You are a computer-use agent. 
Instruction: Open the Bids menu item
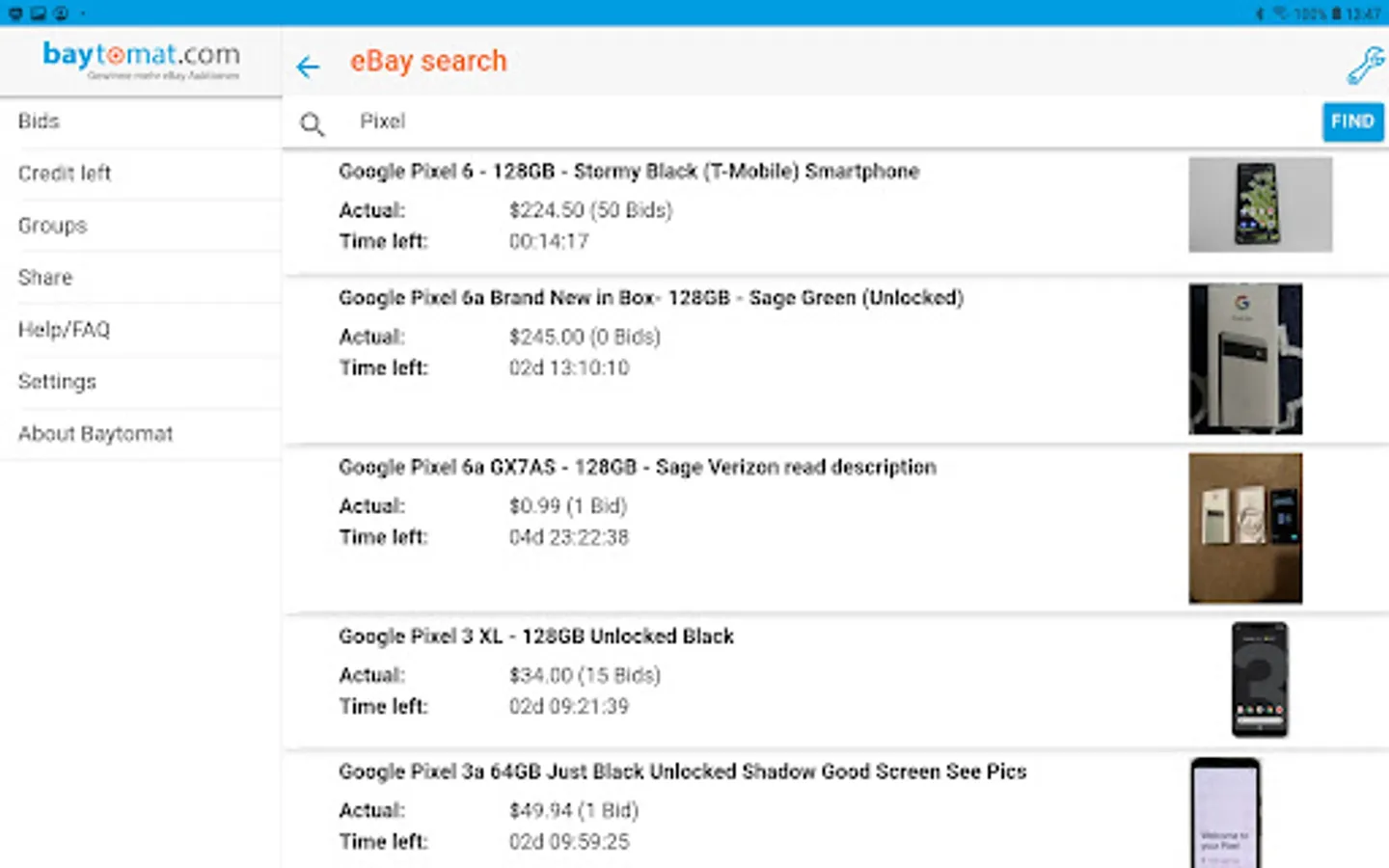[141, 122]
